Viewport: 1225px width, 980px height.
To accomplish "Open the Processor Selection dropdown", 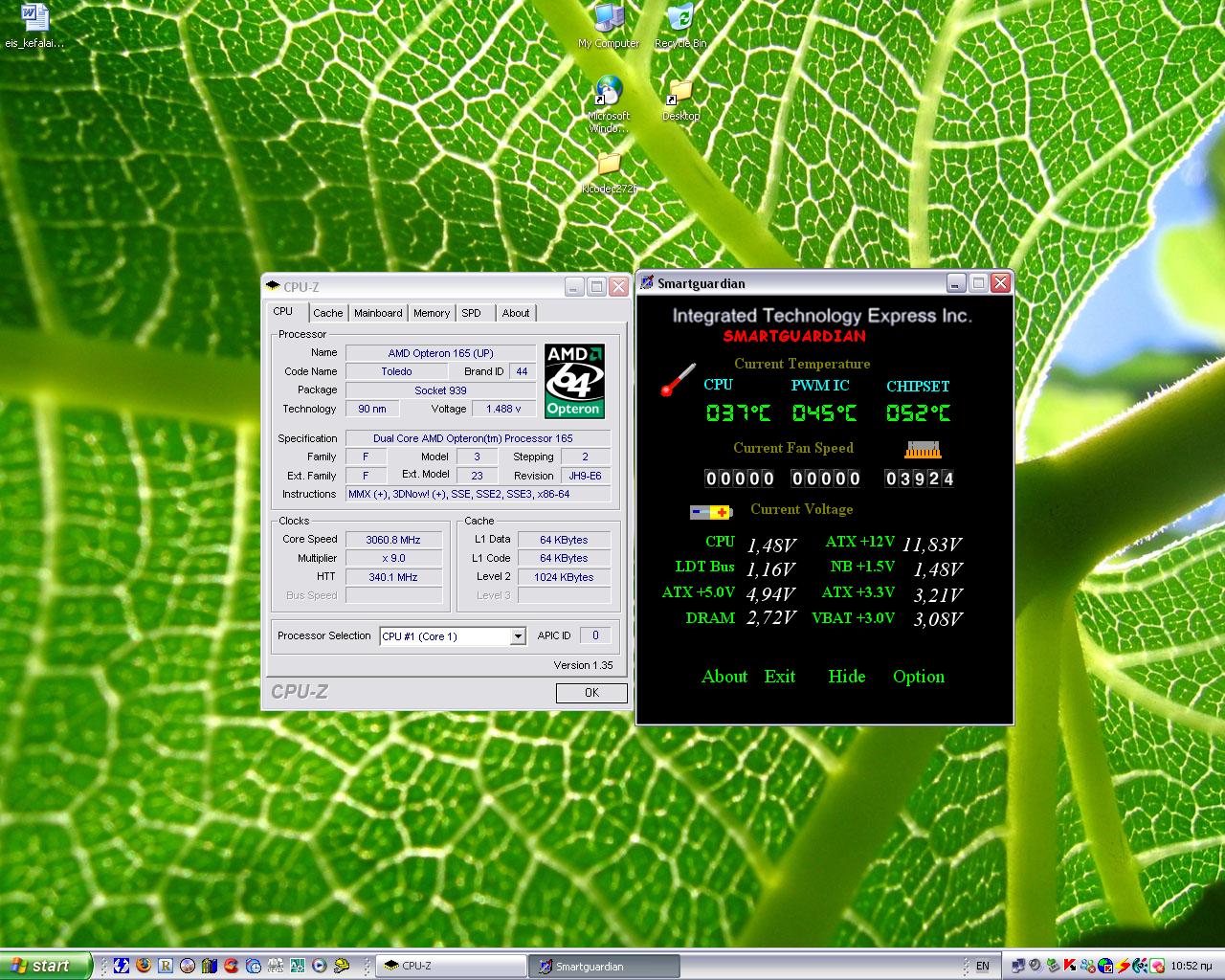I will (454, 636).
